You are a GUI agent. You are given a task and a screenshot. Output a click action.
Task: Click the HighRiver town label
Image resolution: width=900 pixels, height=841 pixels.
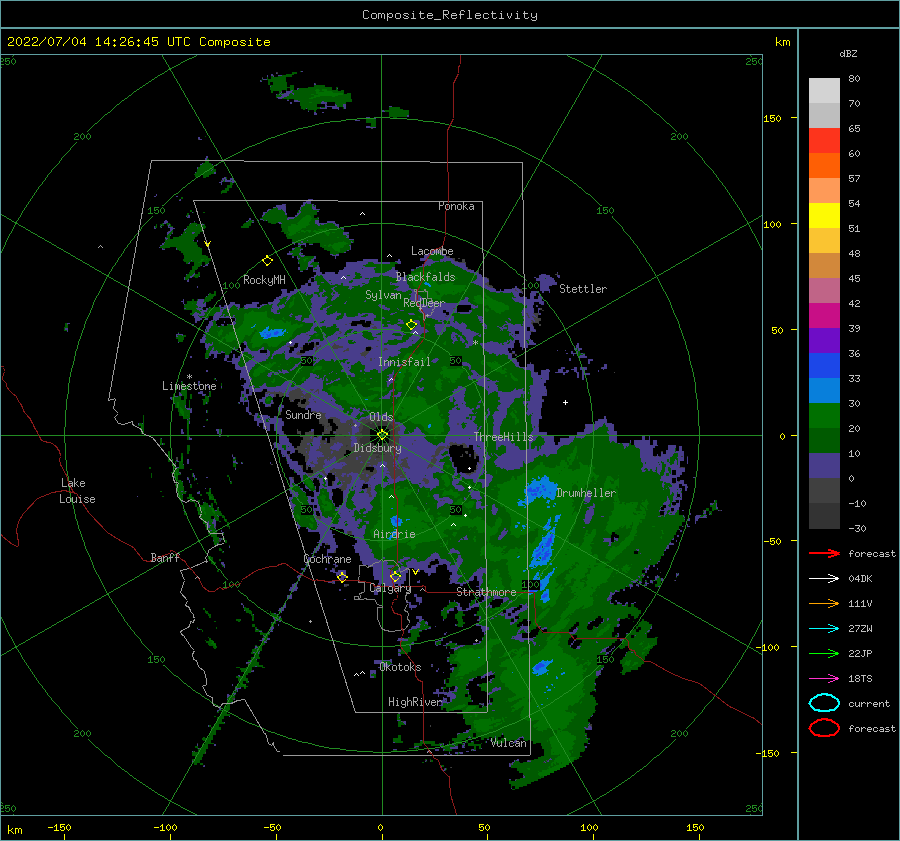[415, 702]
